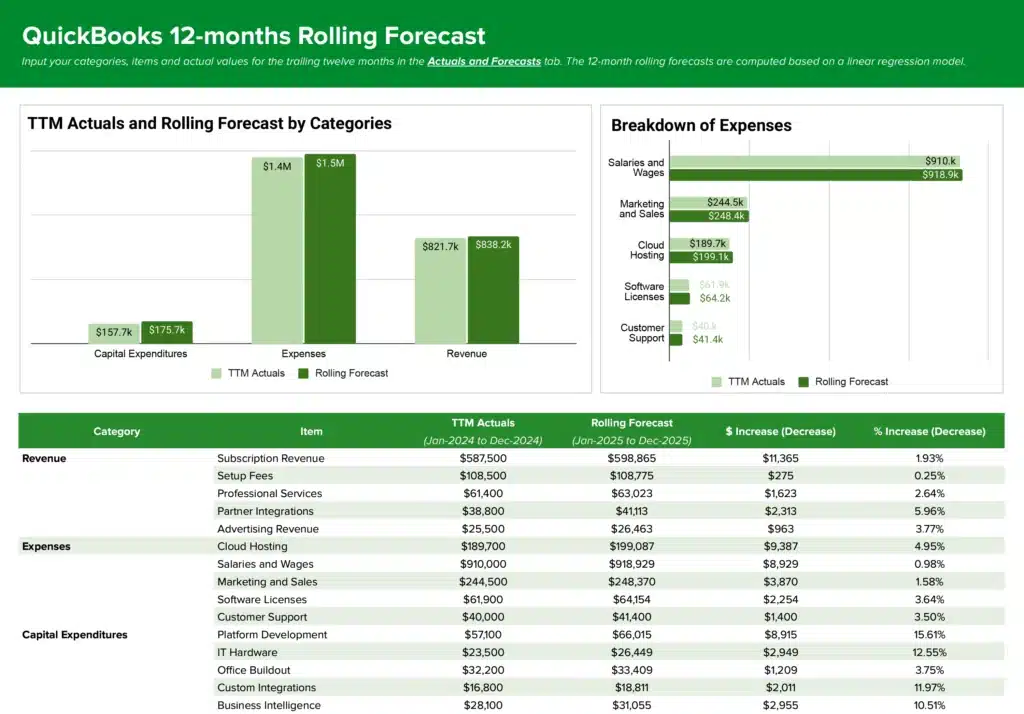Click the 15.61% increase value
The image size is (1024, 714).
[929, 635]
